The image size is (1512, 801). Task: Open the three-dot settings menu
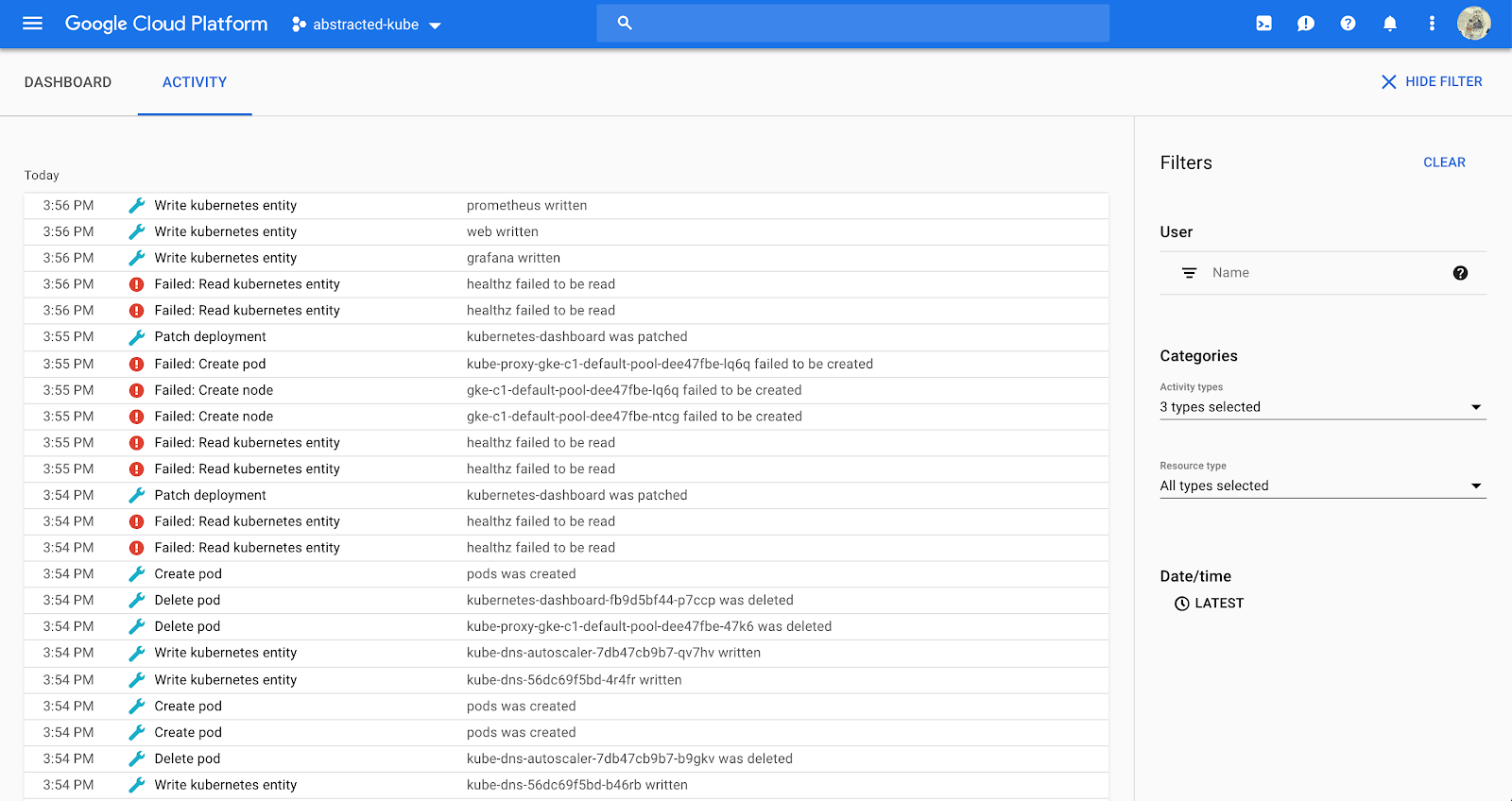pyautogui.click(x=1432, y=24)
